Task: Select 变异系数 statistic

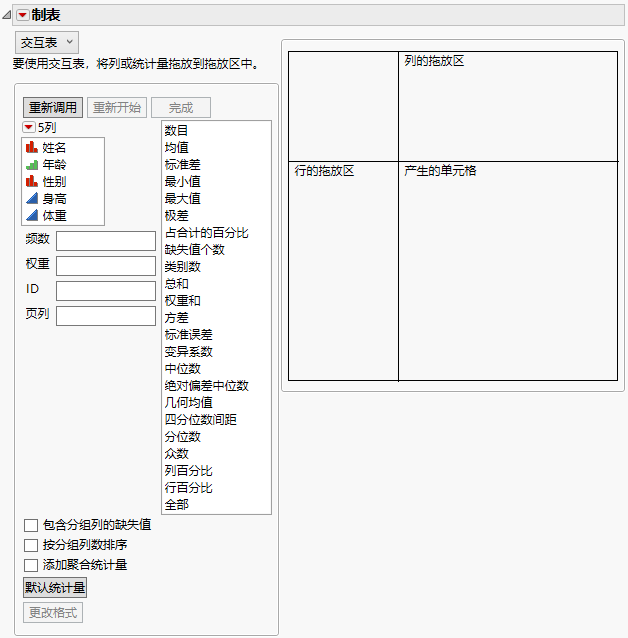Action: (x=188, y=352)
